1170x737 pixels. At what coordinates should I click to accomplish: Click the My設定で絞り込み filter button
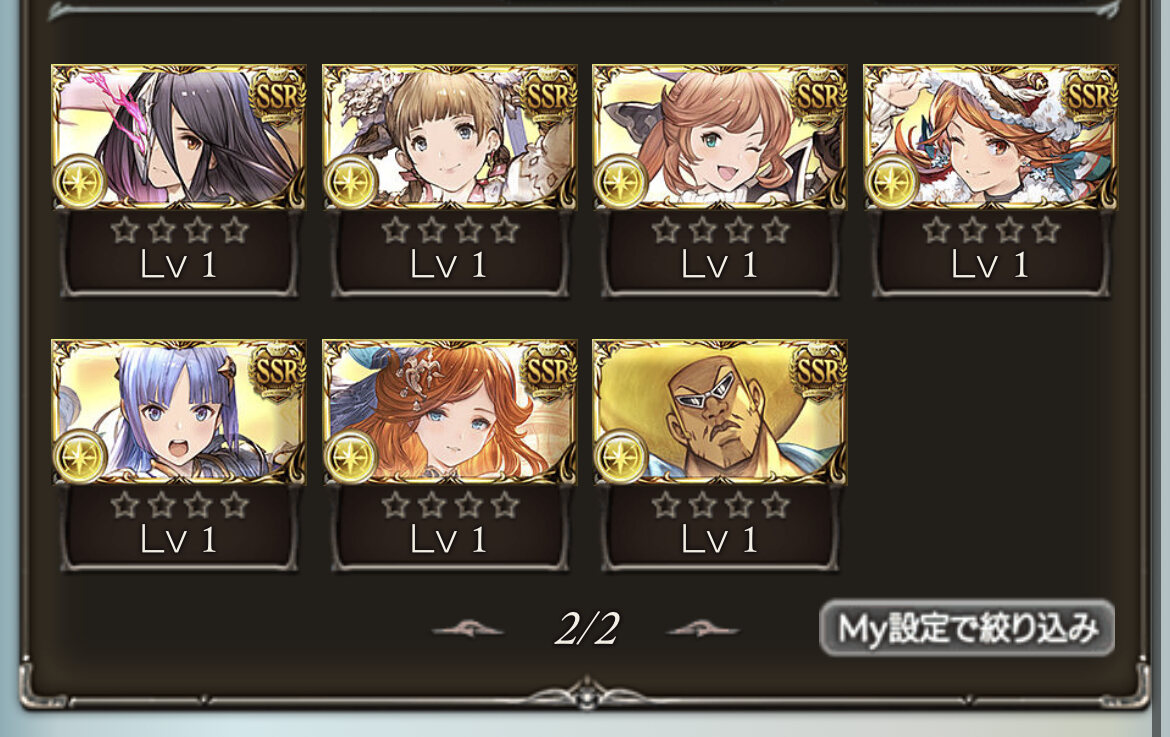pos(967,628)
